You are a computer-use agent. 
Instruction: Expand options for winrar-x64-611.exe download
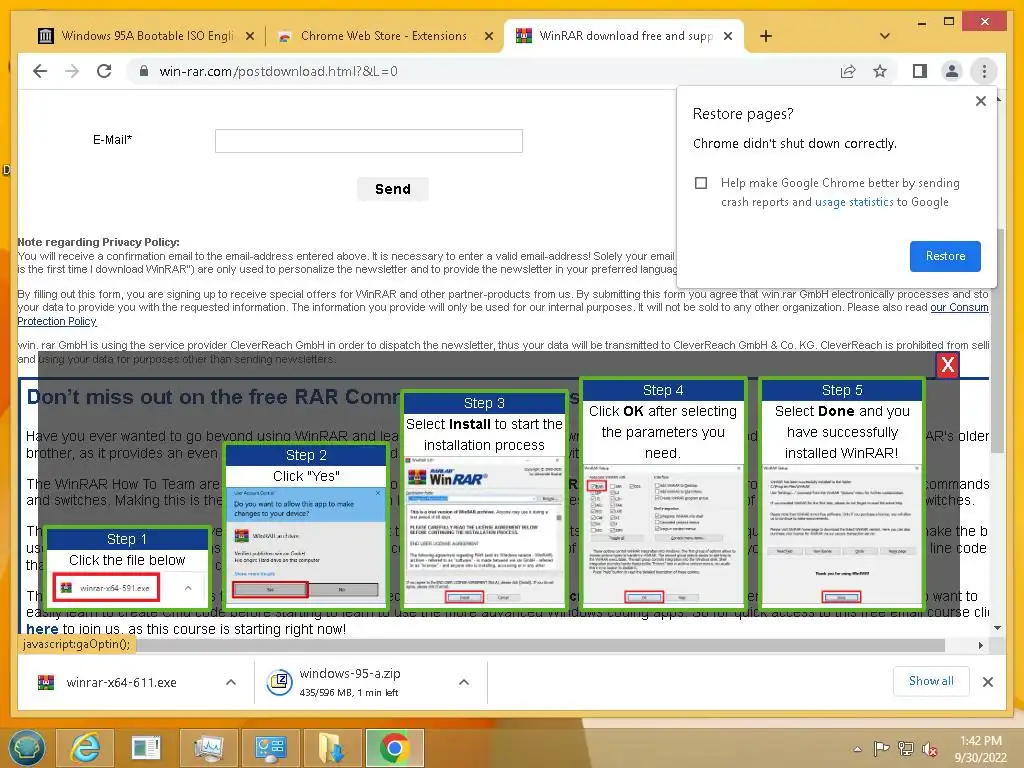tap(231, 682)
